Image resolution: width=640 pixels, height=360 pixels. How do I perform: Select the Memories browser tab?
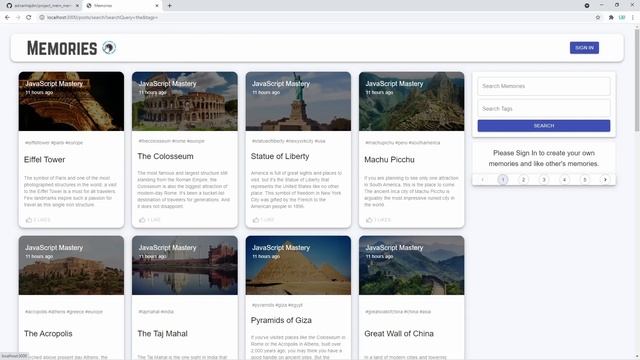[122, 6]
